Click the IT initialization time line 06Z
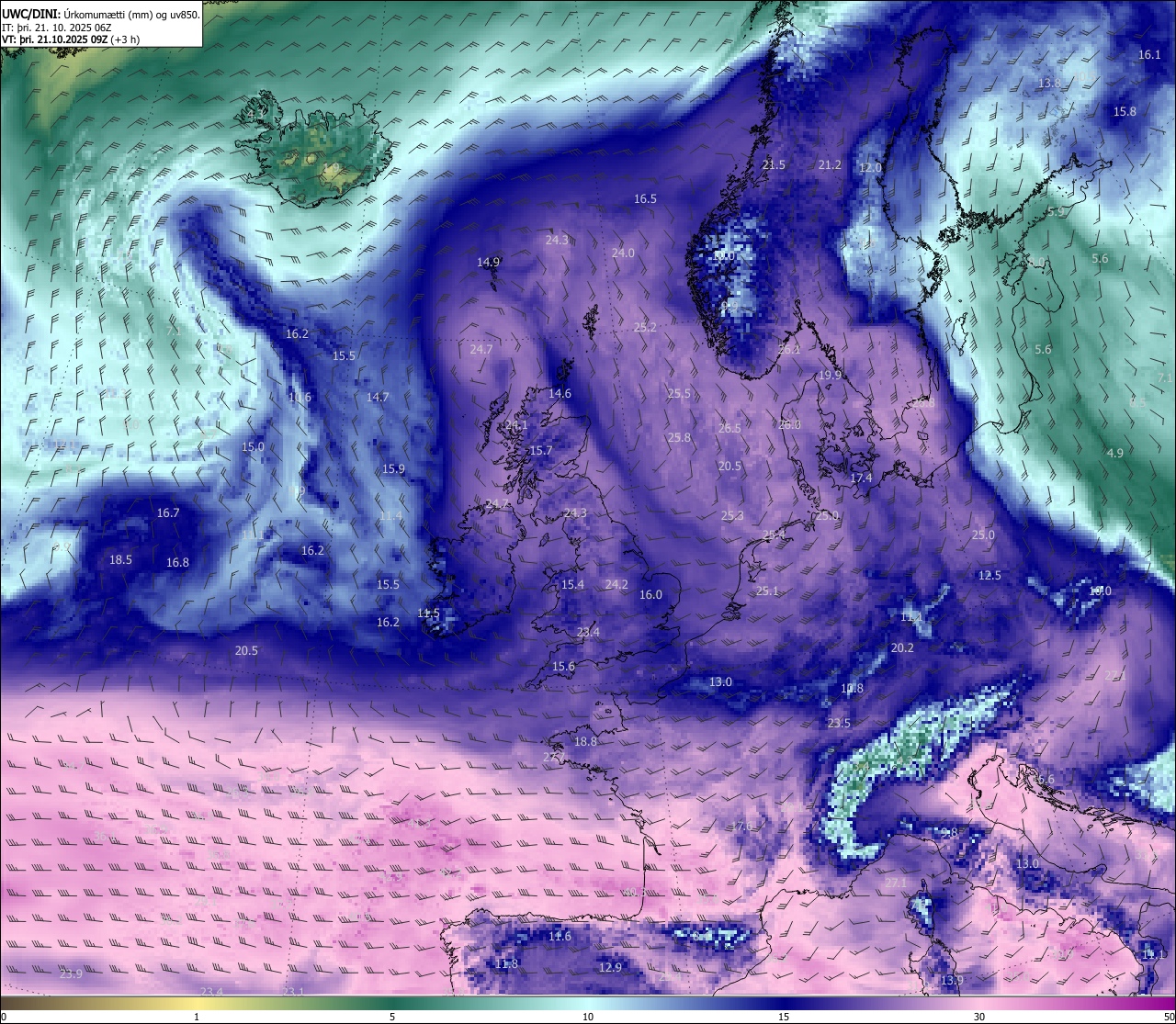The image size is (1176, 1024). (57, 28)
